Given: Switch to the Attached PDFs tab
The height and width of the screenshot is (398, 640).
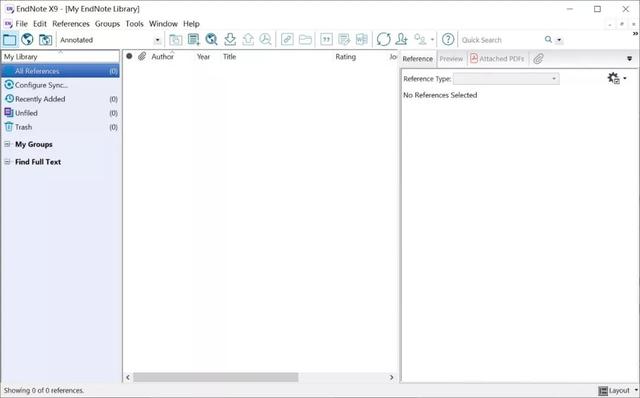Looking at the screenshot, I should pyautogui.click(x=498, y=59).
